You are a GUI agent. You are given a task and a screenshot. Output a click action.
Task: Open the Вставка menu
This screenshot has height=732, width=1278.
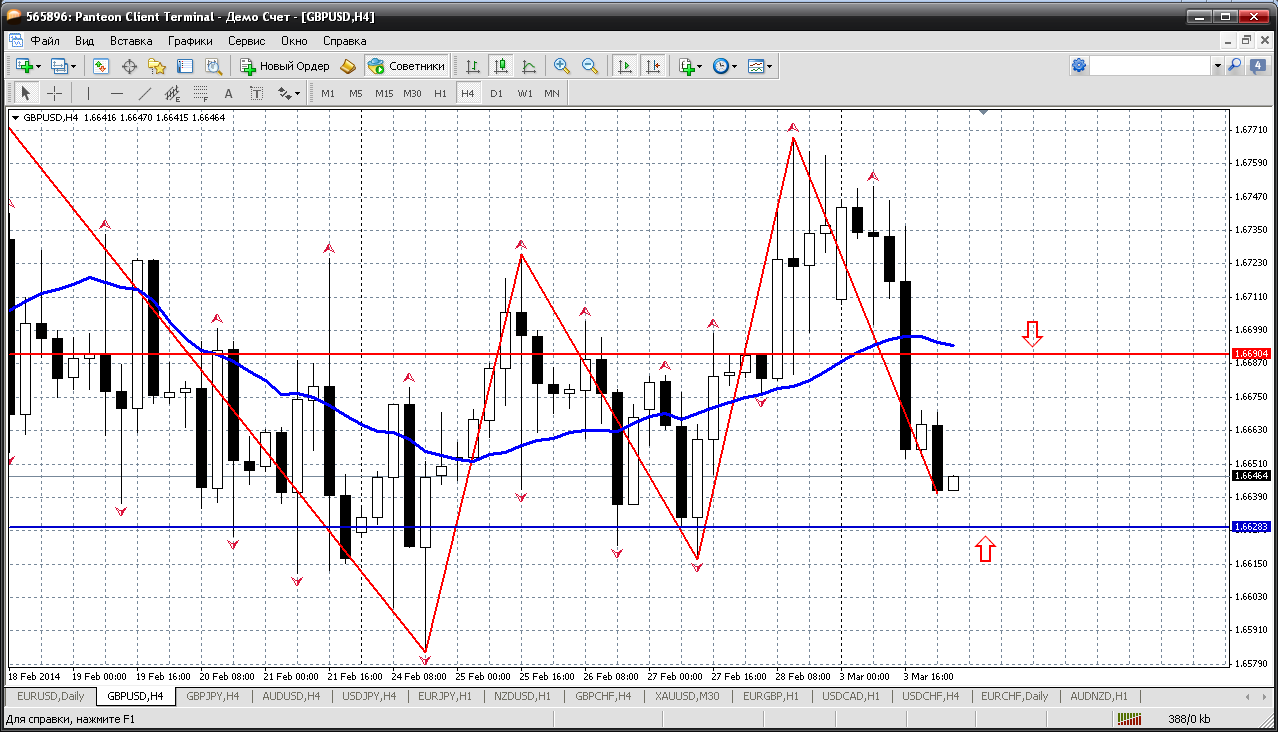[x=131, y=41]
